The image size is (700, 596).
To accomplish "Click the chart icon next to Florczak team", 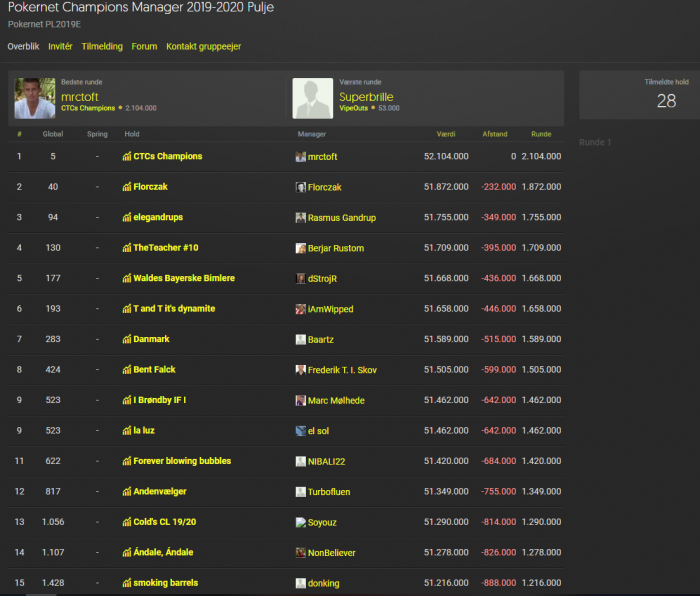I will pos(127,187).
